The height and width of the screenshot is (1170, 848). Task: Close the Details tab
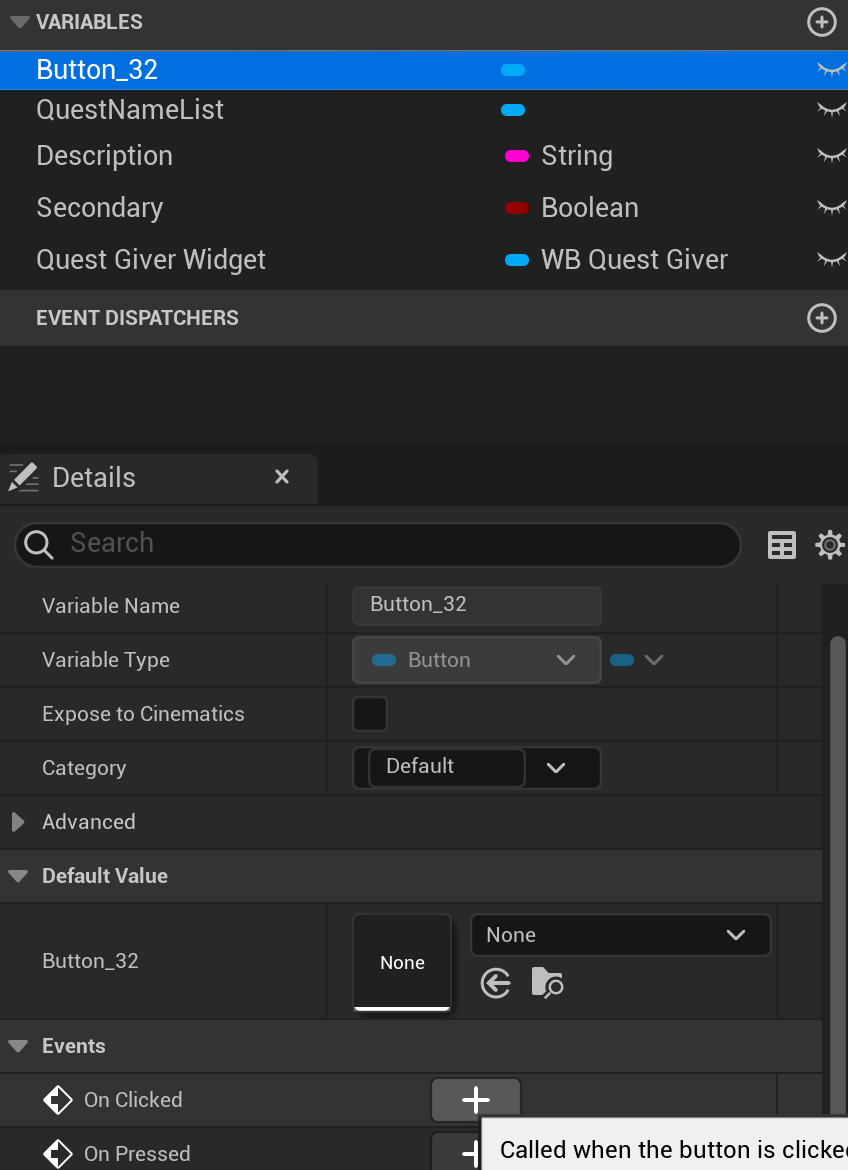pos(282,477)
